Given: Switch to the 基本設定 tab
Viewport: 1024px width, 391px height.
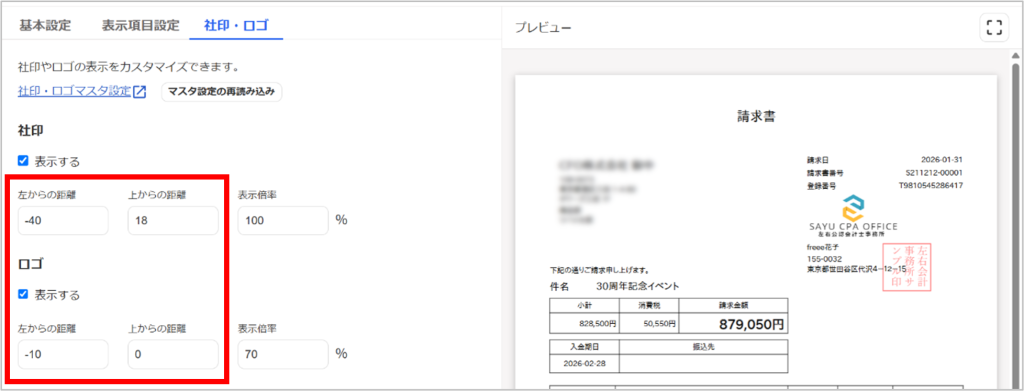Looking at the screenshot, I should 45,26.
